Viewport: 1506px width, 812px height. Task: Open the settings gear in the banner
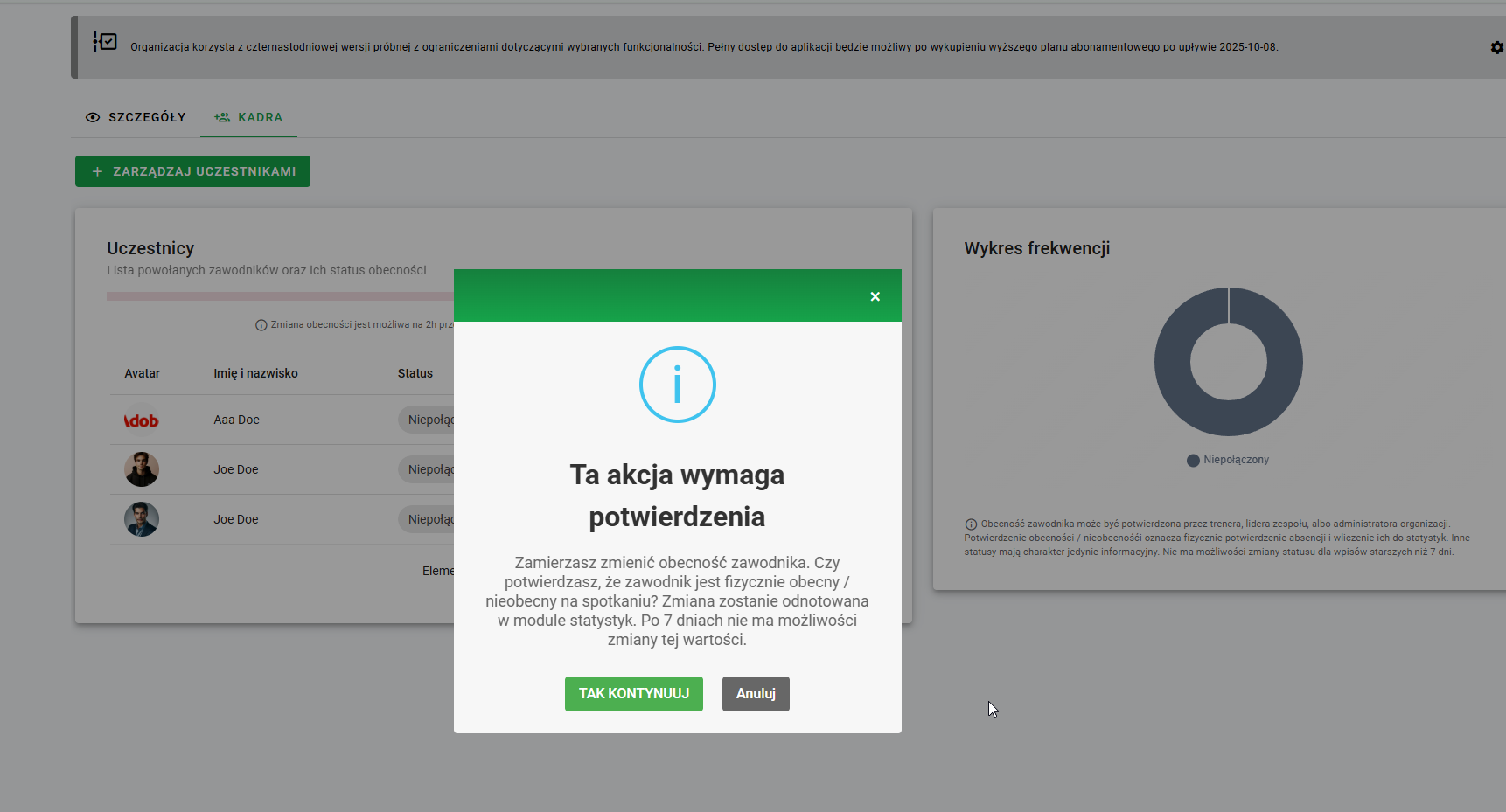click(x=1496, y=47)
